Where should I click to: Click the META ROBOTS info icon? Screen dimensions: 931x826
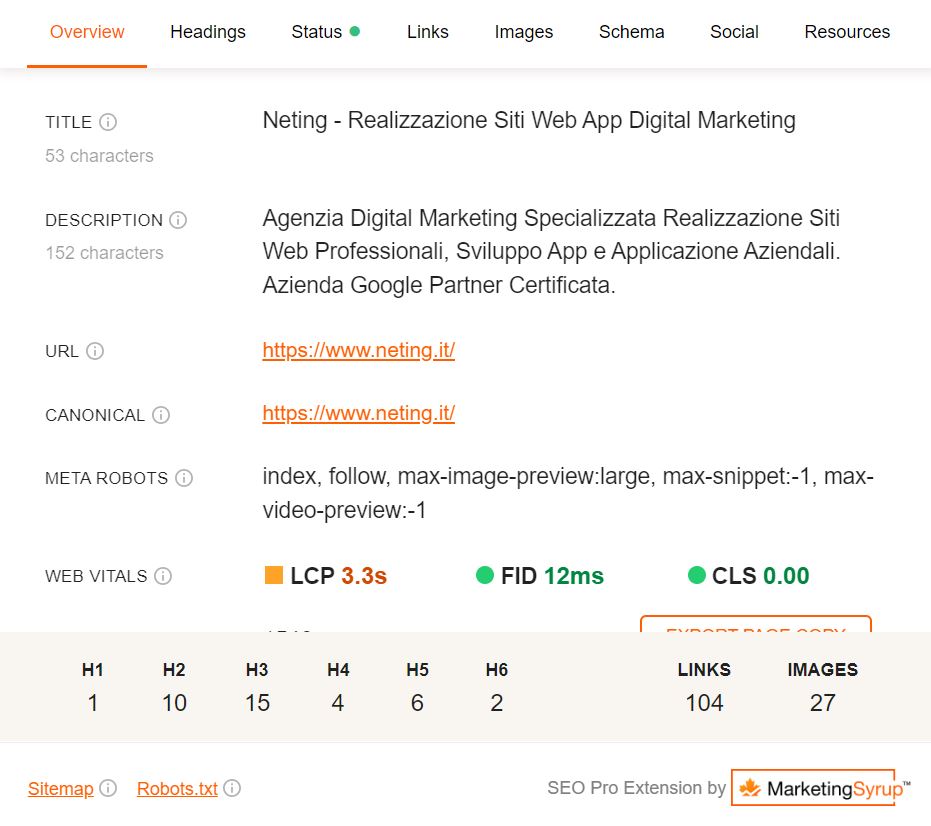click(184, 477)
